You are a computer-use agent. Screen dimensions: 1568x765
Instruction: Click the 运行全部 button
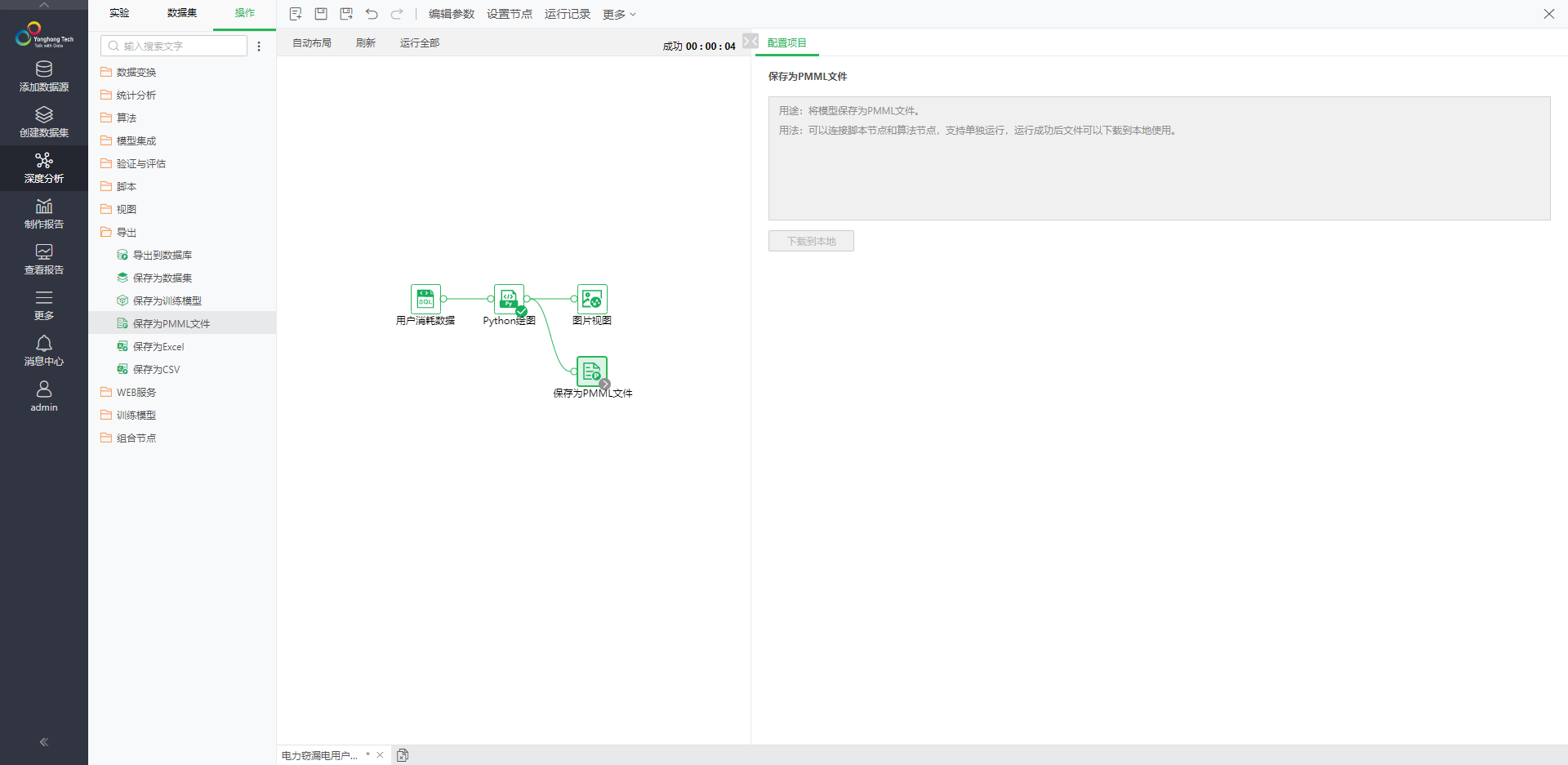pos(419,43)
